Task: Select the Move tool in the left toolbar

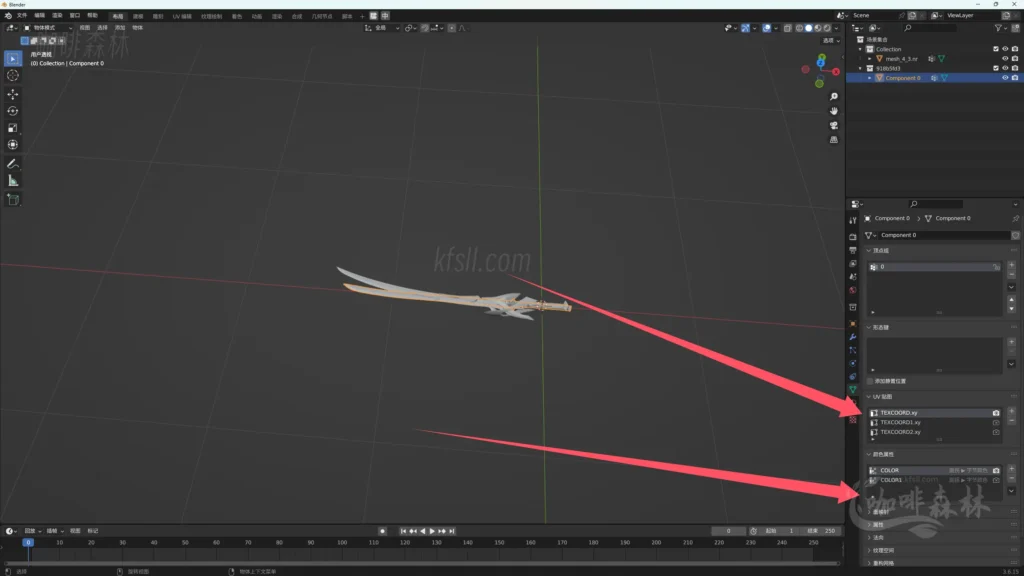Action: point(13,93)
